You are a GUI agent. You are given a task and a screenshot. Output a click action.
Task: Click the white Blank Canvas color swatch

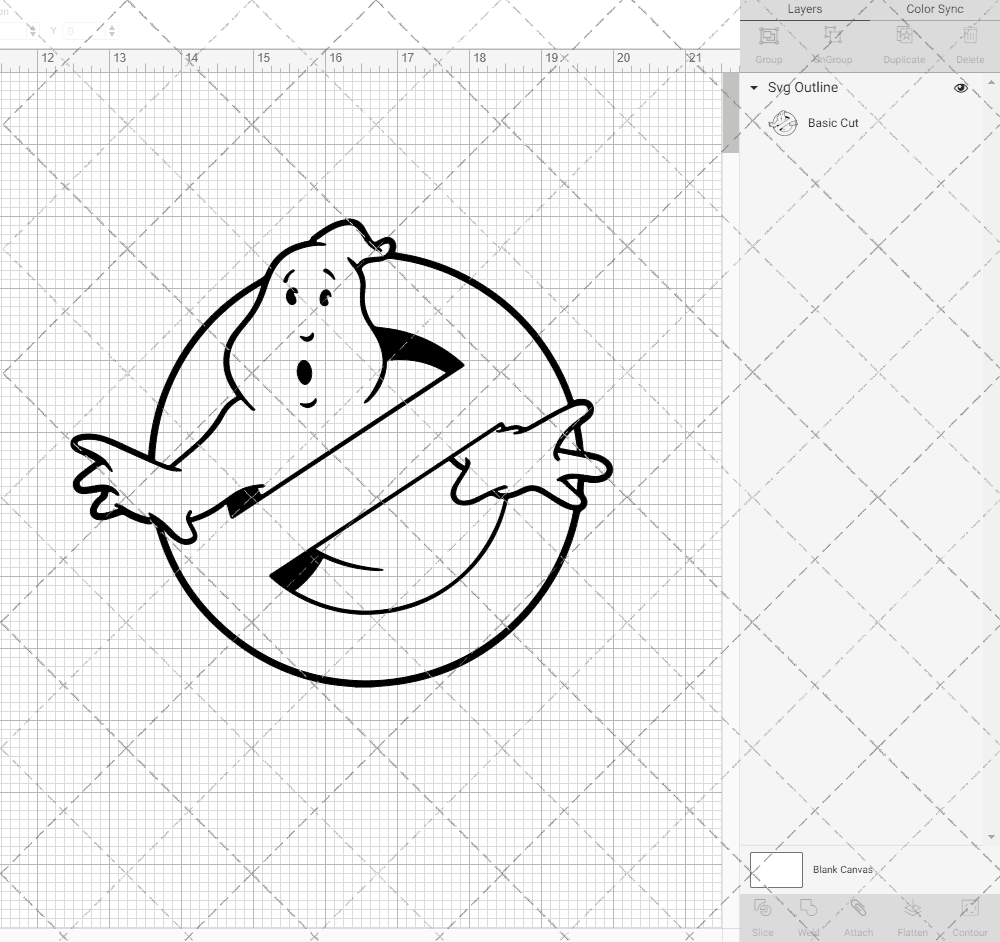coord(775,869)
